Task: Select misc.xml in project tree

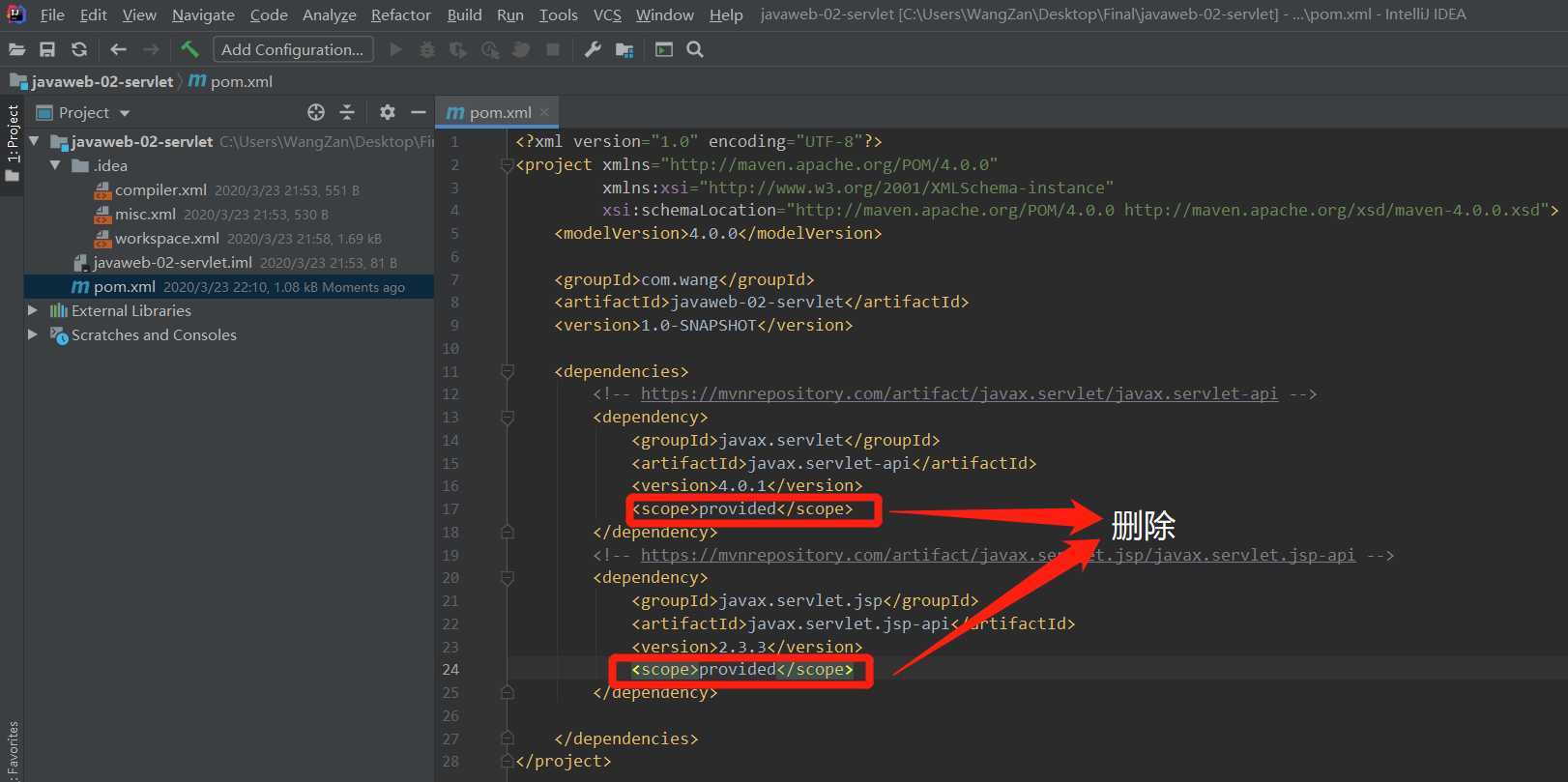Action: click(x=145, y=214)
